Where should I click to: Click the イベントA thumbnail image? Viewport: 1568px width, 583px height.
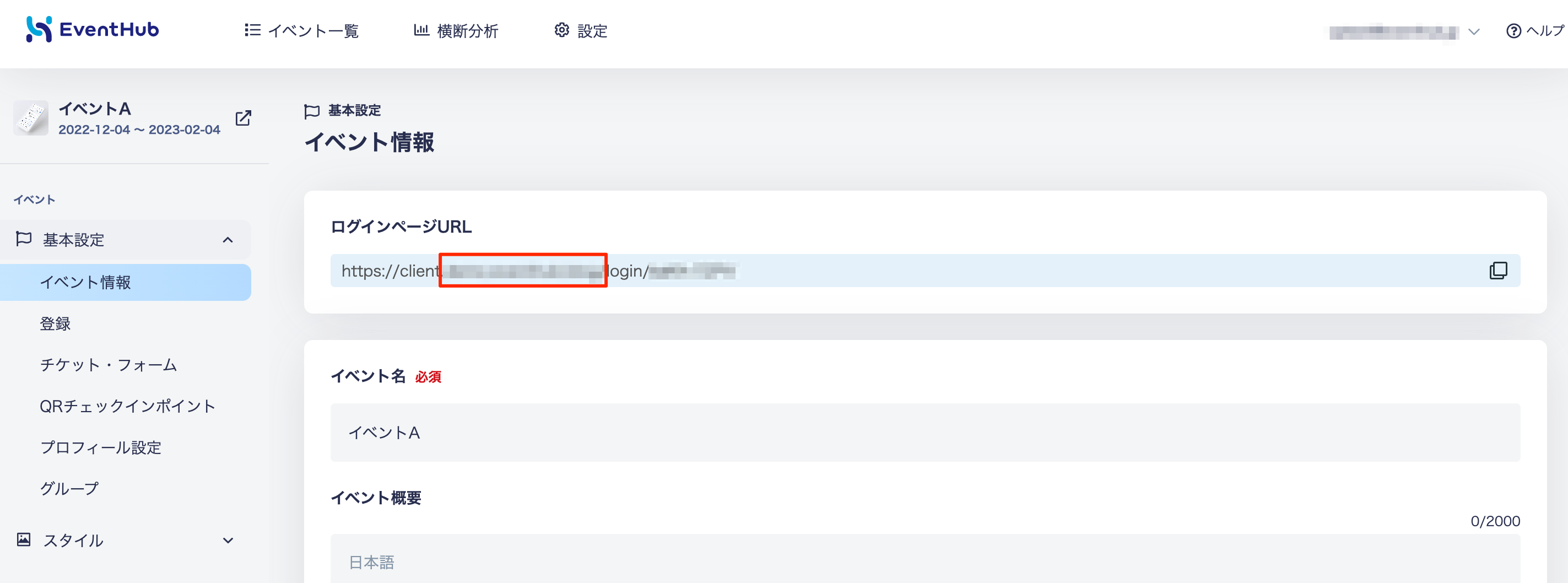(31, 118)
